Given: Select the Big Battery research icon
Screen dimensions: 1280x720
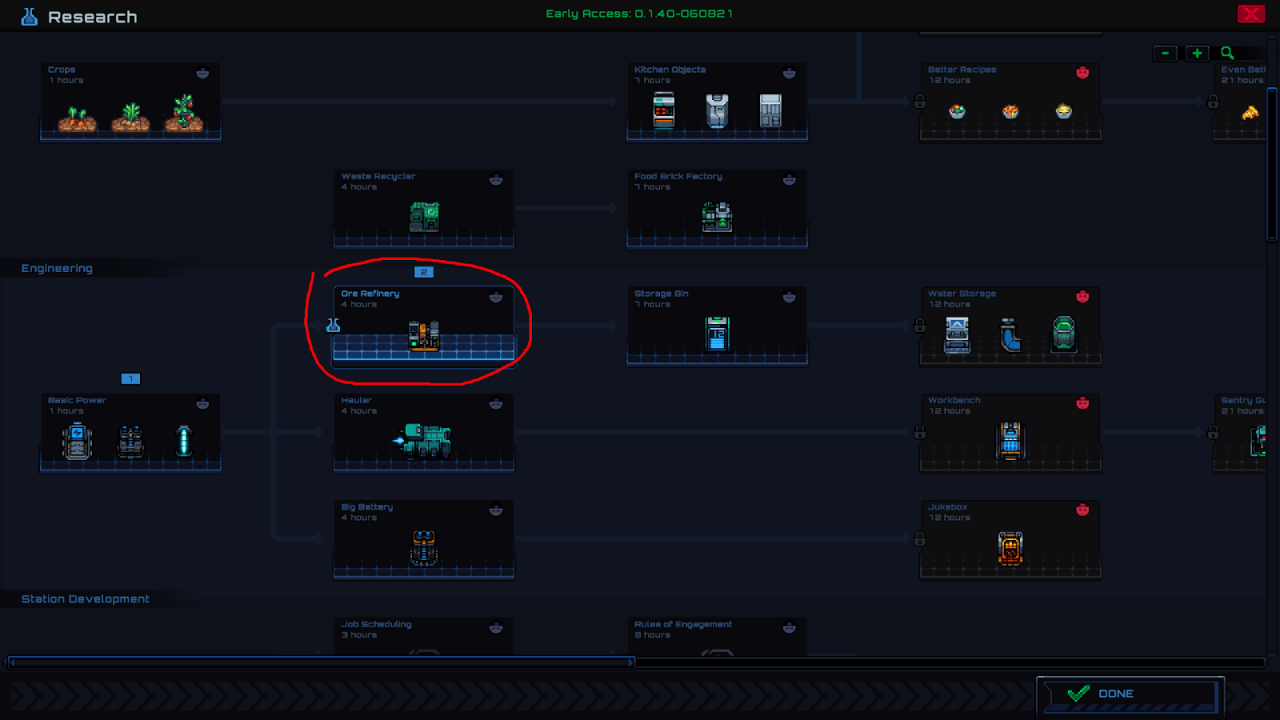Looking at the screenshot, I should 424,547.
